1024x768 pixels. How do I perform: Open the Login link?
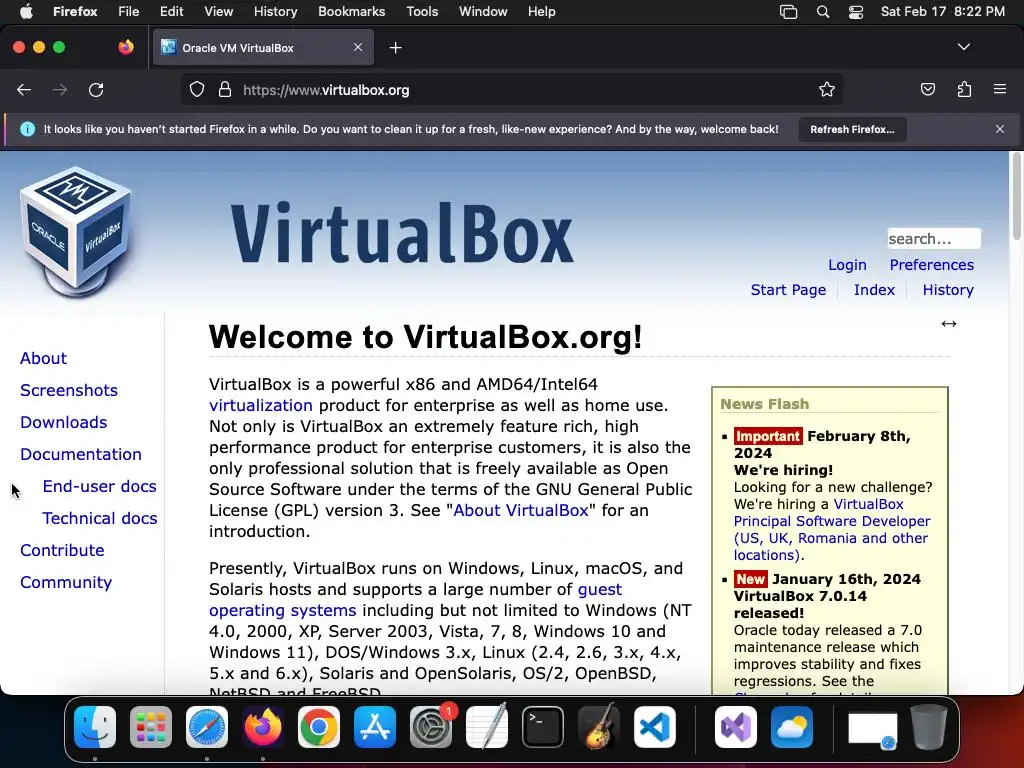click(847, 264)
